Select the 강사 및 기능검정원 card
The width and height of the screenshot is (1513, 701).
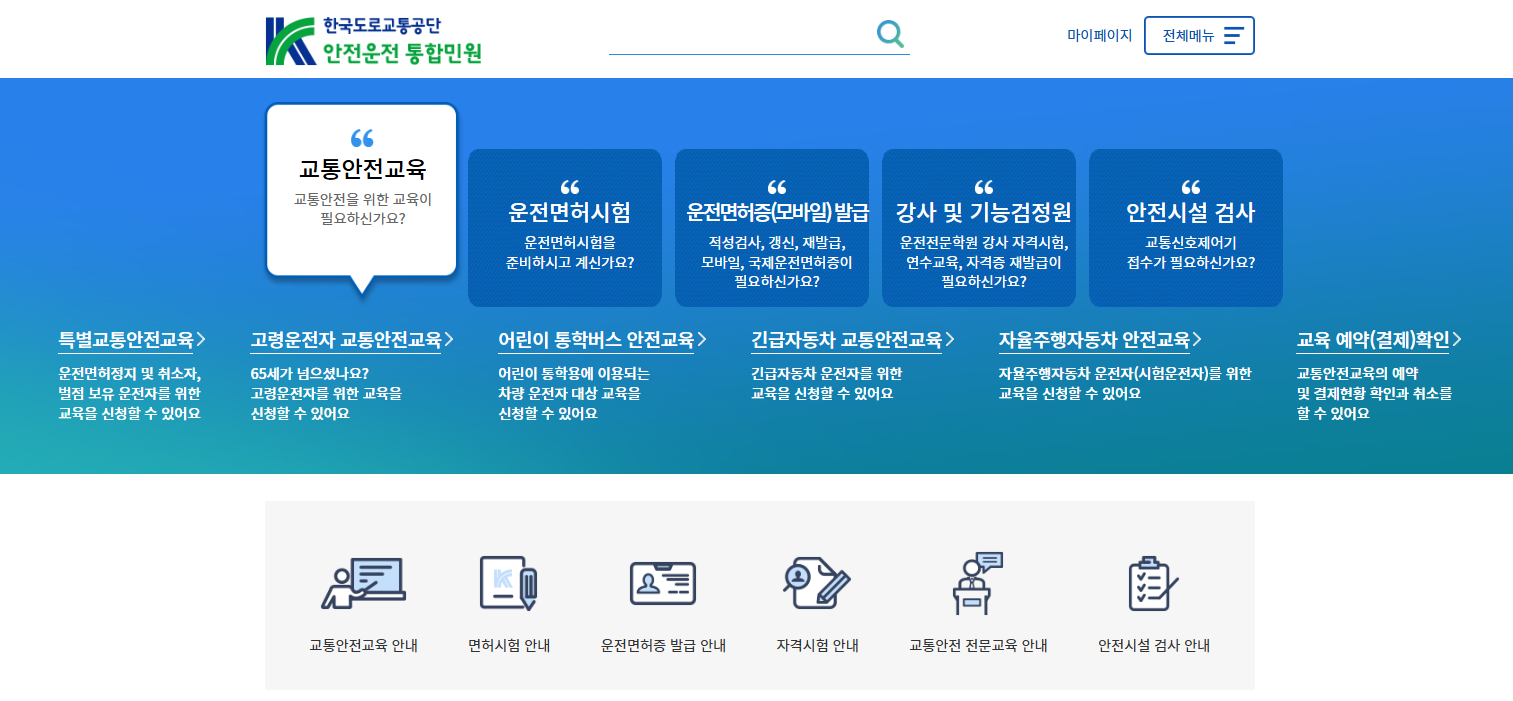tap(979, 228)
